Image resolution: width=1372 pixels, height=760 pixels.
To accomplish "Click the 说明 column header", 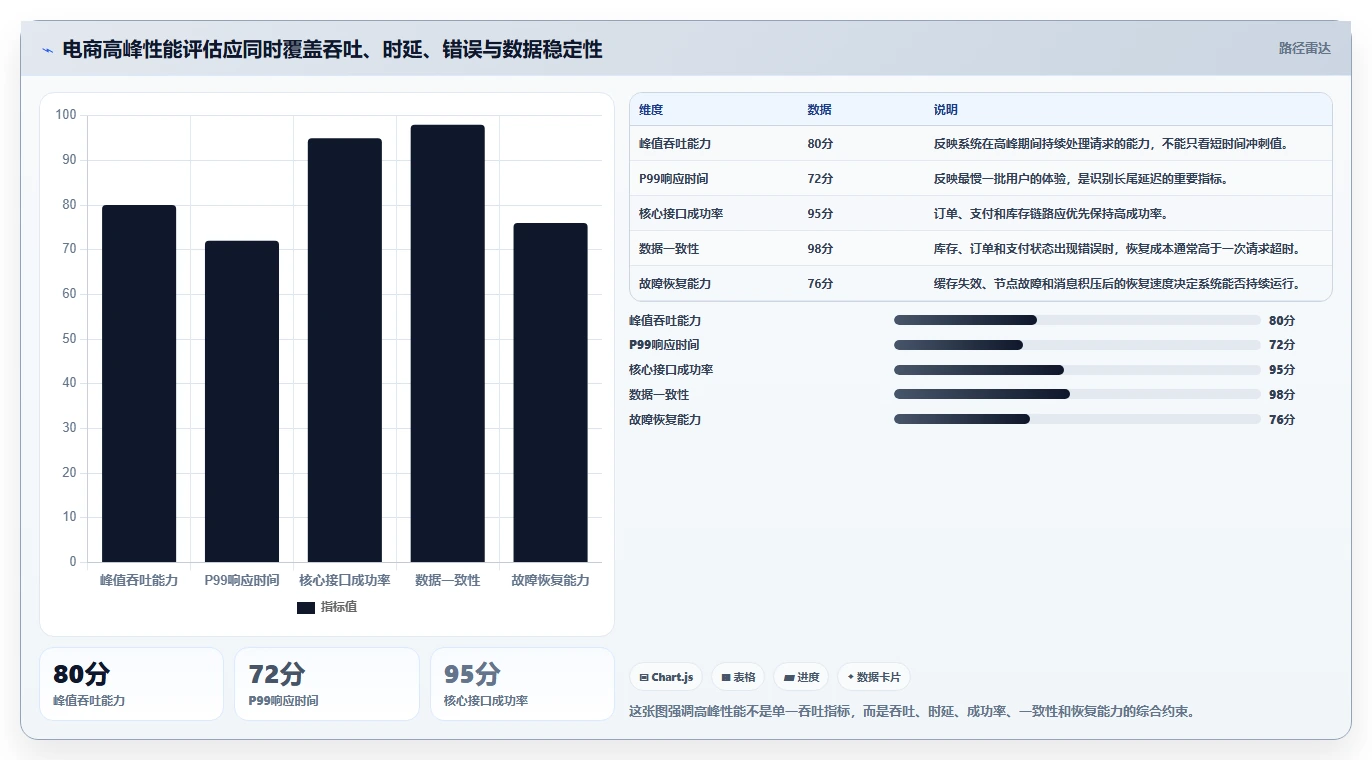I will (x=946, y=110).
